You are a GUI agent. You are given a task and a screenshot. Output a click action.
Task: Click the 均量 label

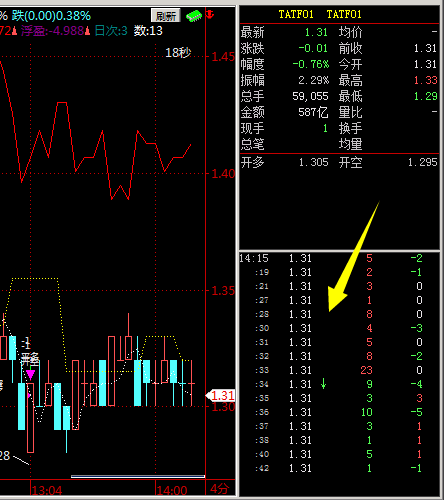tap(350, 144)
